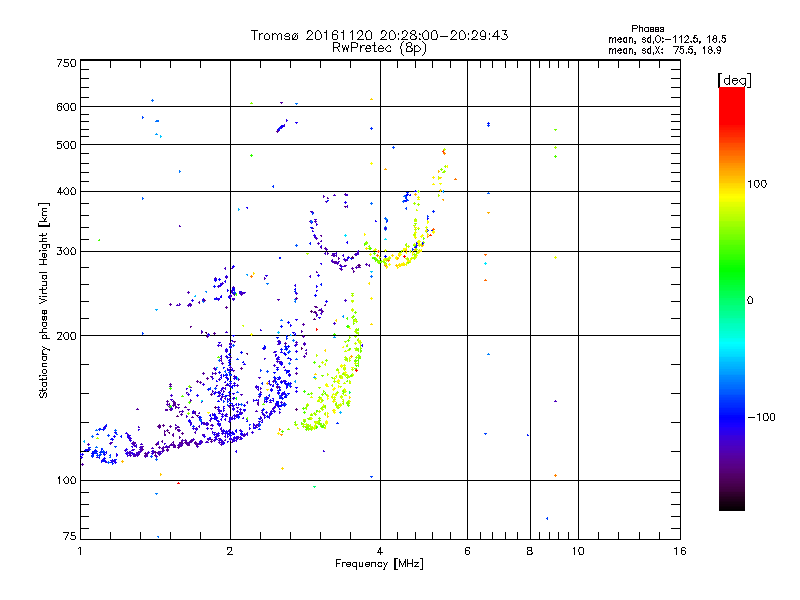
Task: Click the y-axis tick label "75"
Action: (69, 536)
